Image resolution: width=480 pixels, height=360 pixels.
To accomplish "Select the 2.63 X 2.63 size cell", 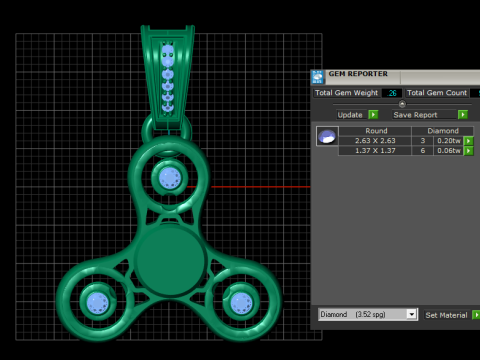I will pyautogui.click(x=375, y=141).
